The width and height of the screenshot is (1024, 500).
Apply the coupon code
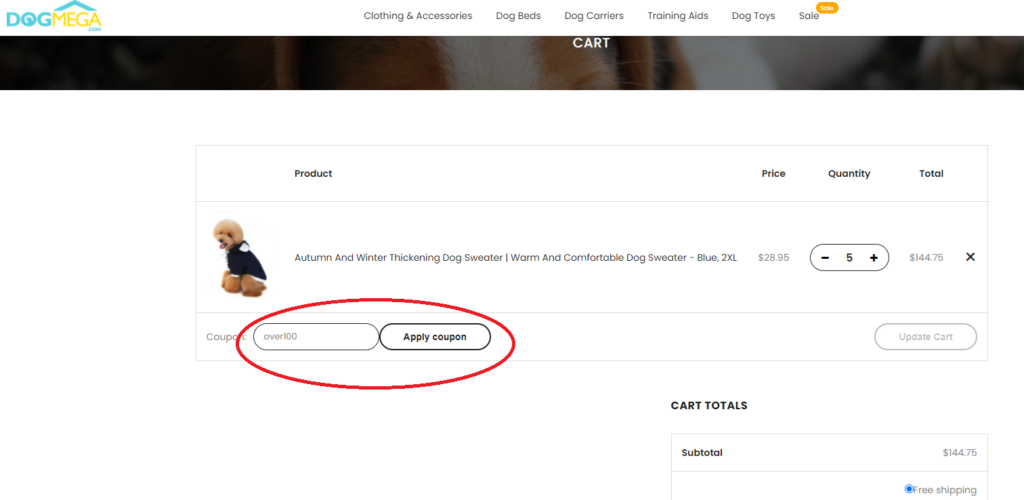tap(435, 337)
